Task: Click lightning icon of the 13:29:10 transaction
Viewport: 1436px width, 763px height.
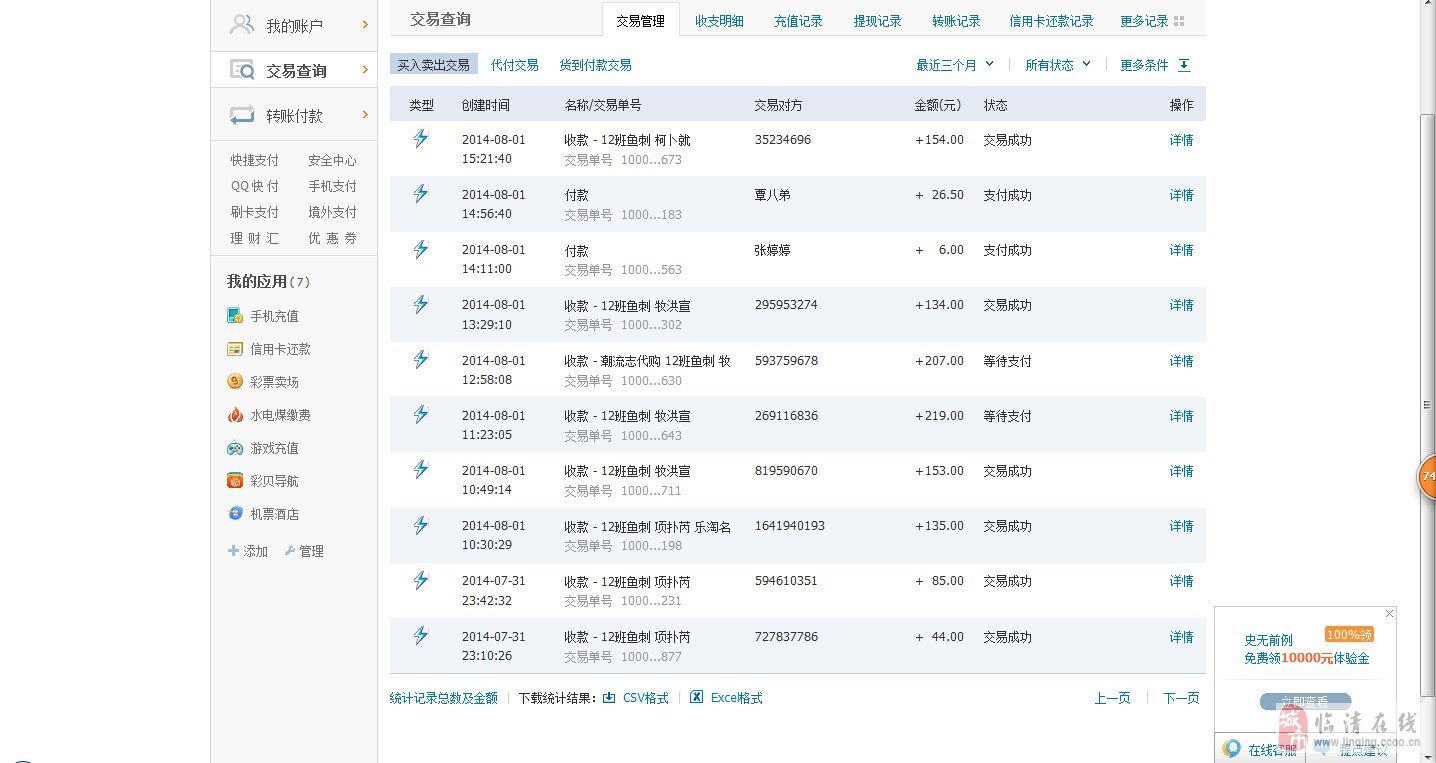Action: 421,304
